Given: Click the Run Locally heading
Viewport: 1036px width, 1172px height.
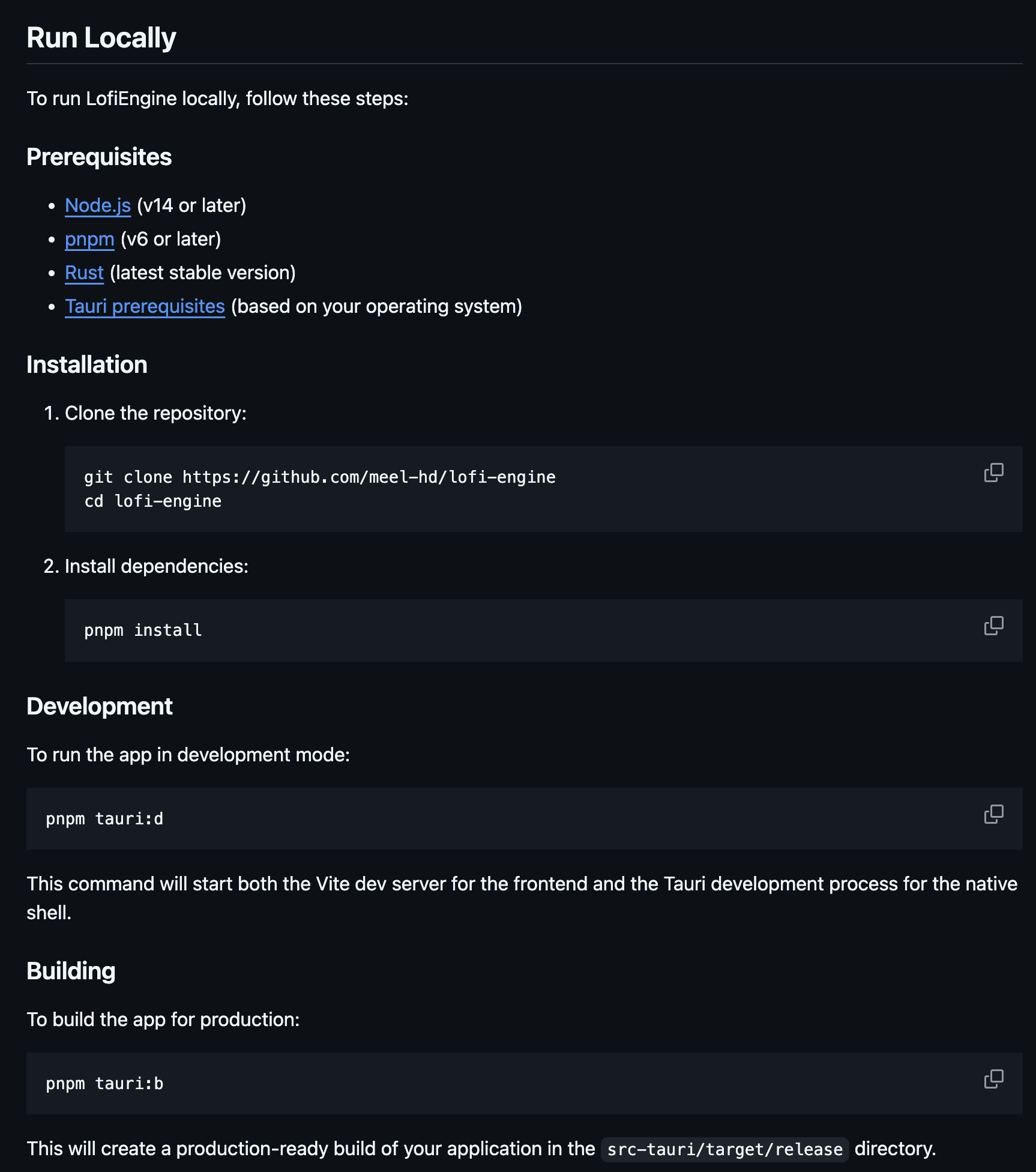Looking at the screenshot, I should [101, 38].
